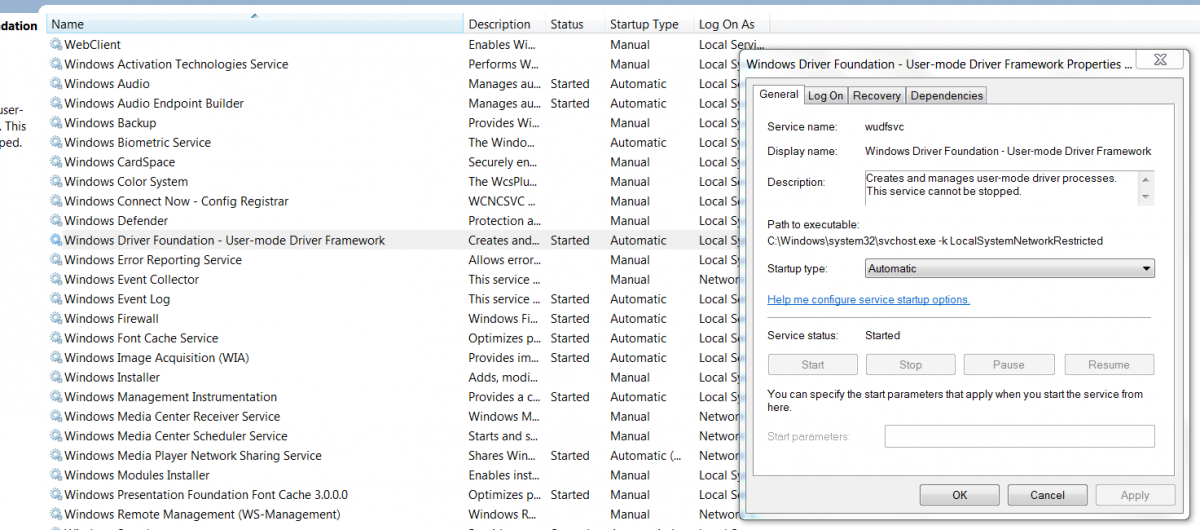Click the disabled Apply button
The height and width of the screenshot is (530, 1200).
tap(1135, 495)
